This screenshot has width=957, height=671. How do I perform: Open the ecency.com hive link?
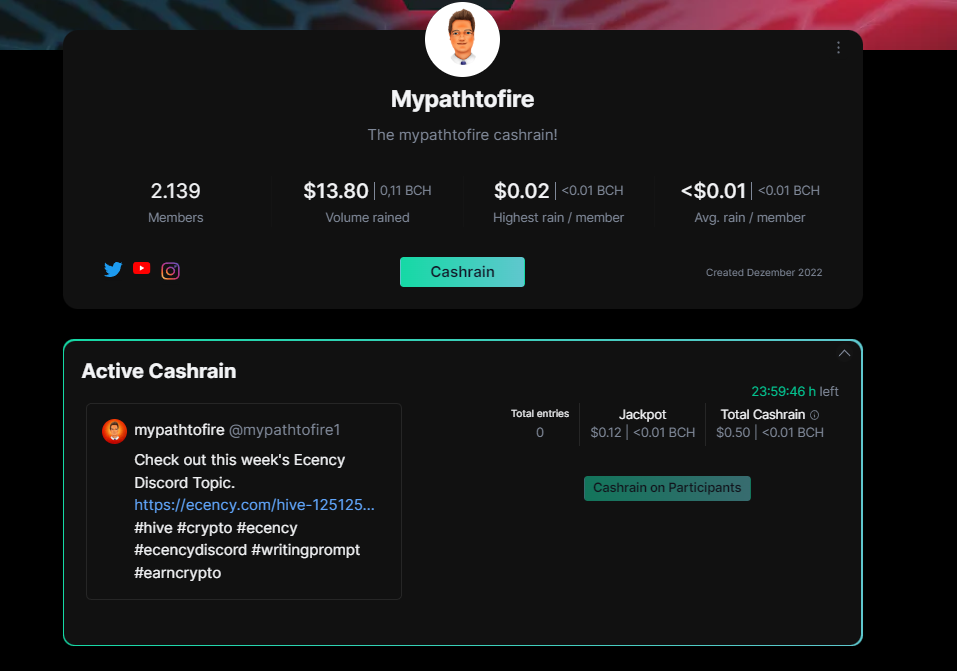coord(255,505)
